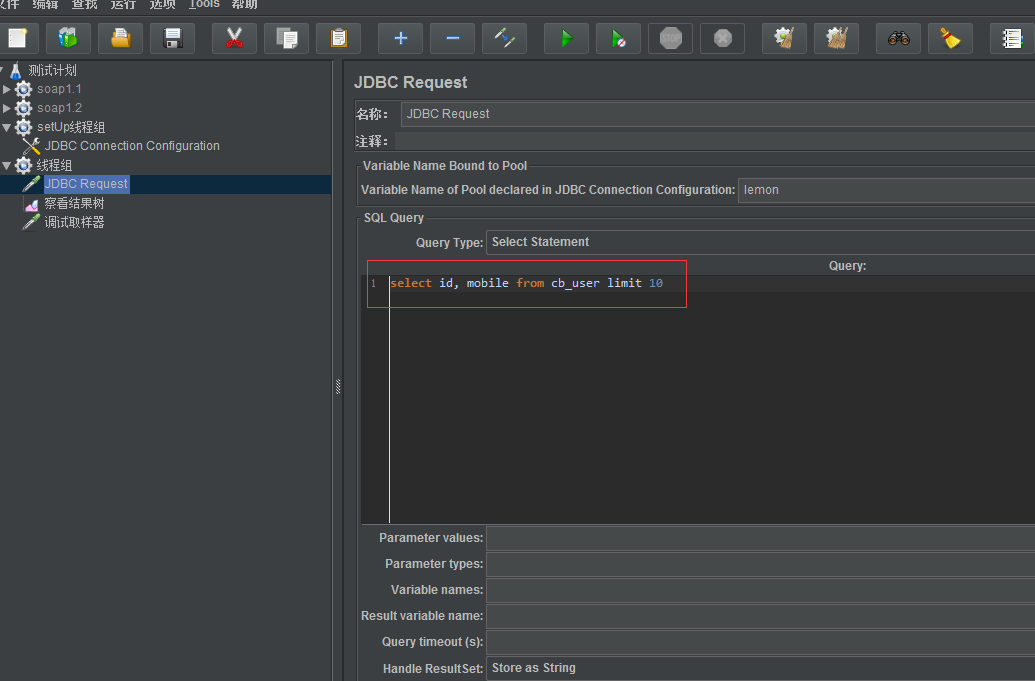Click the Cut scissors icon
Screen dimensions: 1035x681
click(234, 39)
